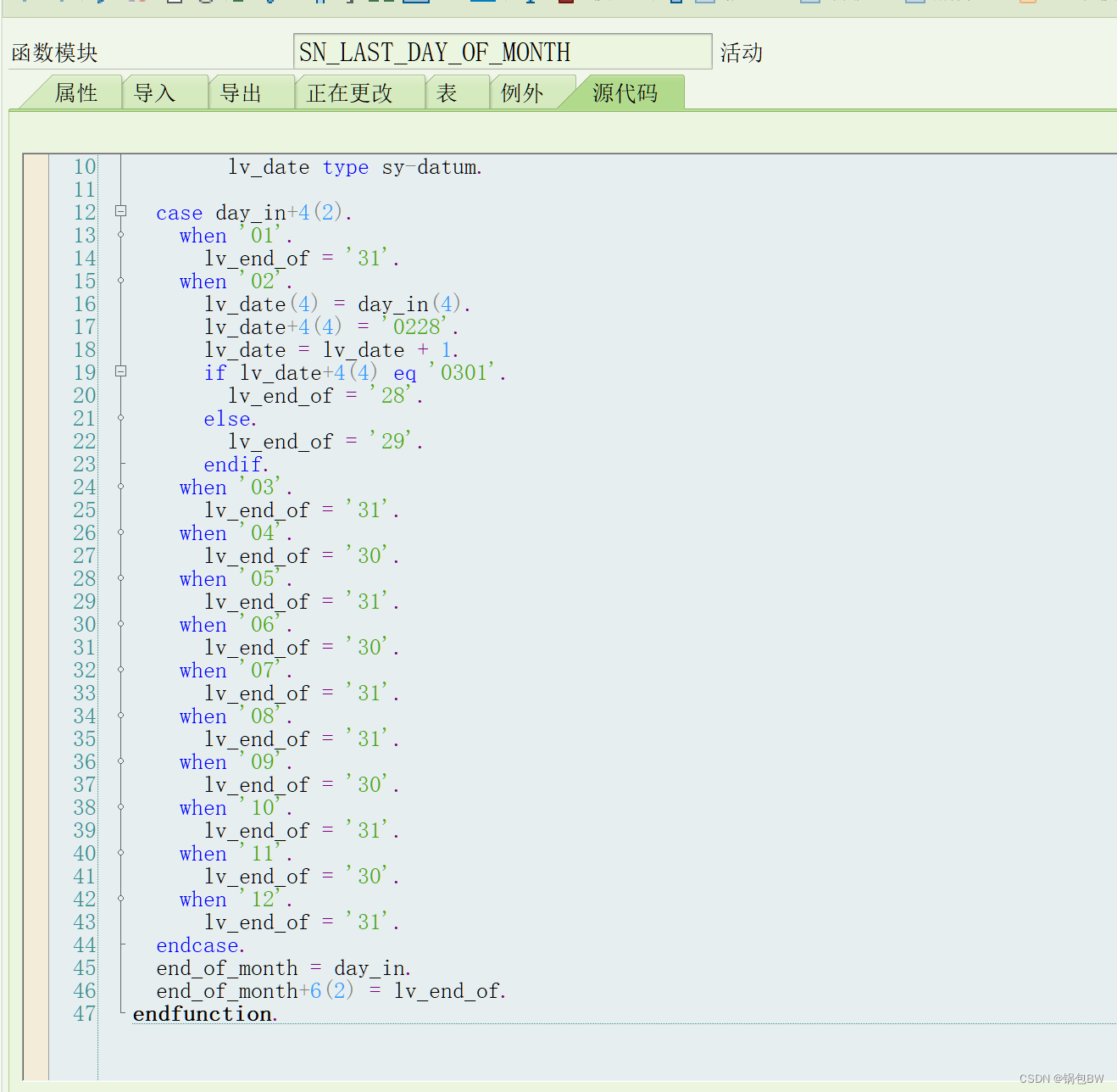This screenshot has height=1092, width=1117.
Task: Click the 'case day_in+4(2).' statement
Action: click(x=254, y=213)
